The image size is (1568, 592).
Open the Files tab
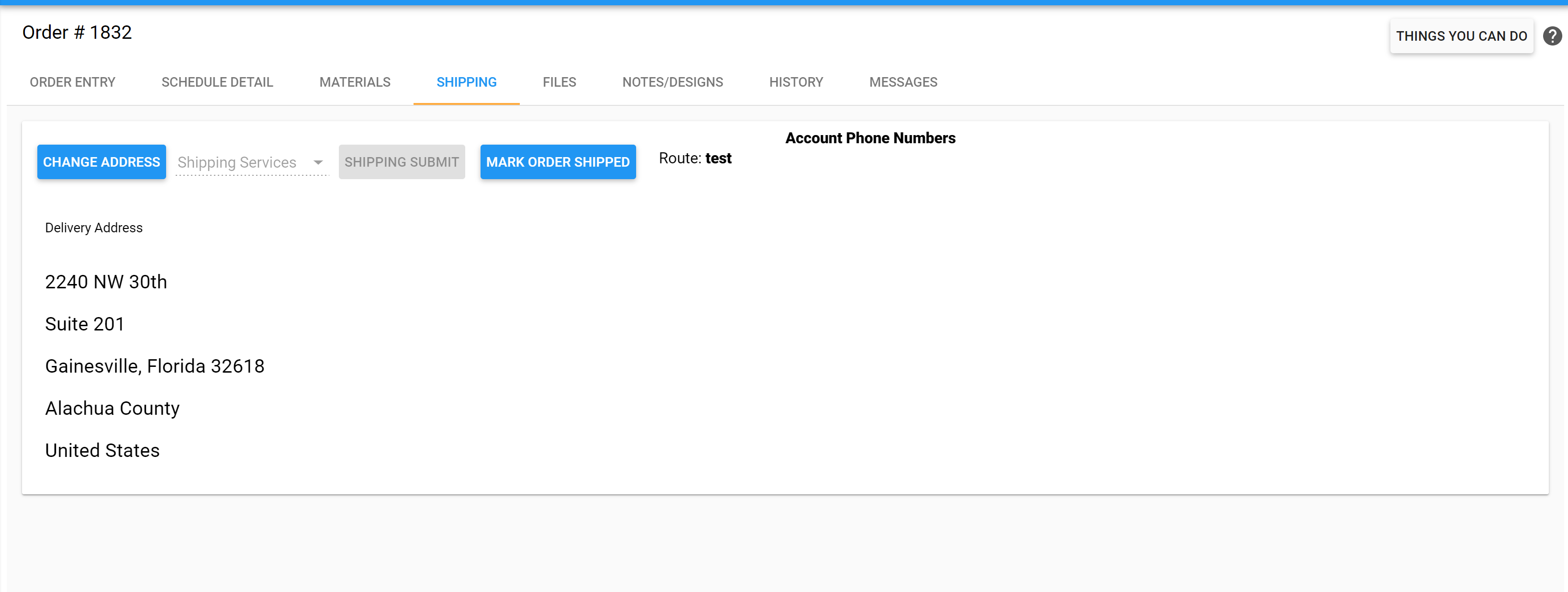pos(559,82)
